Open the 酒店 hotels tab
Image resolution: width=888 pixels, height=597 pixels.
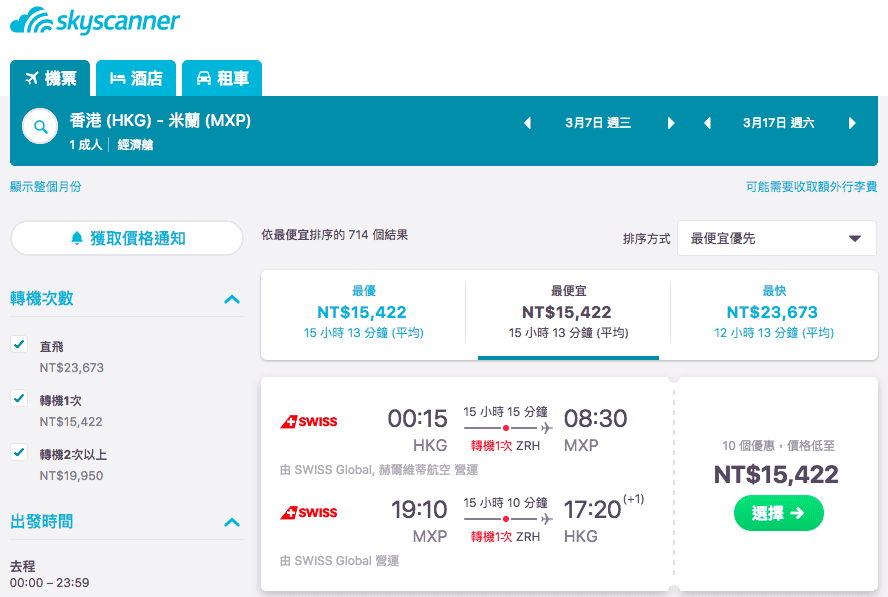(x=136, y=78)
